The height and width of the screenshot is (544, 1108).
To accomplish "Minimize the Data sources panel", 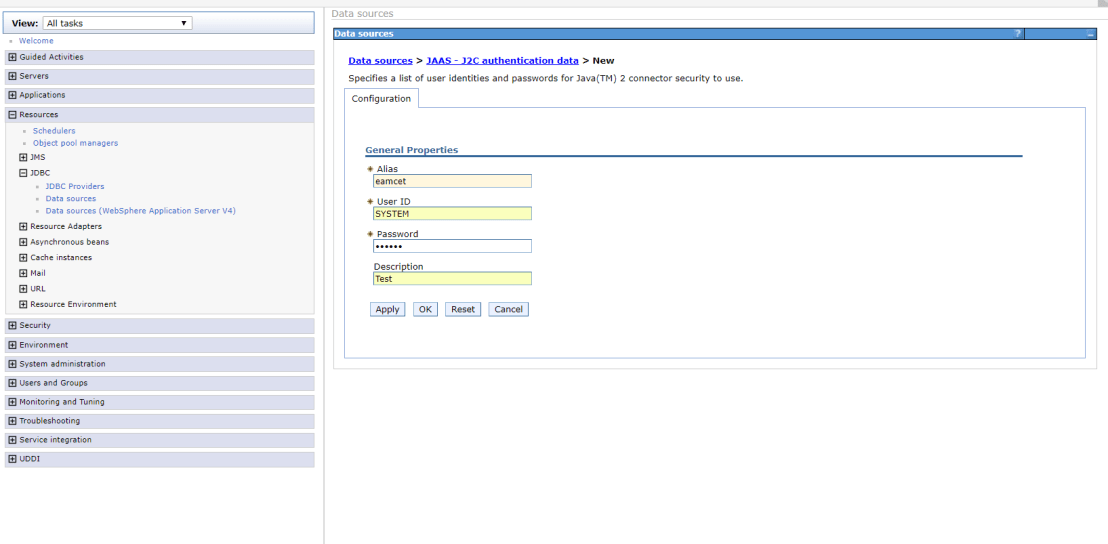I will click(x=1090, y=34).
